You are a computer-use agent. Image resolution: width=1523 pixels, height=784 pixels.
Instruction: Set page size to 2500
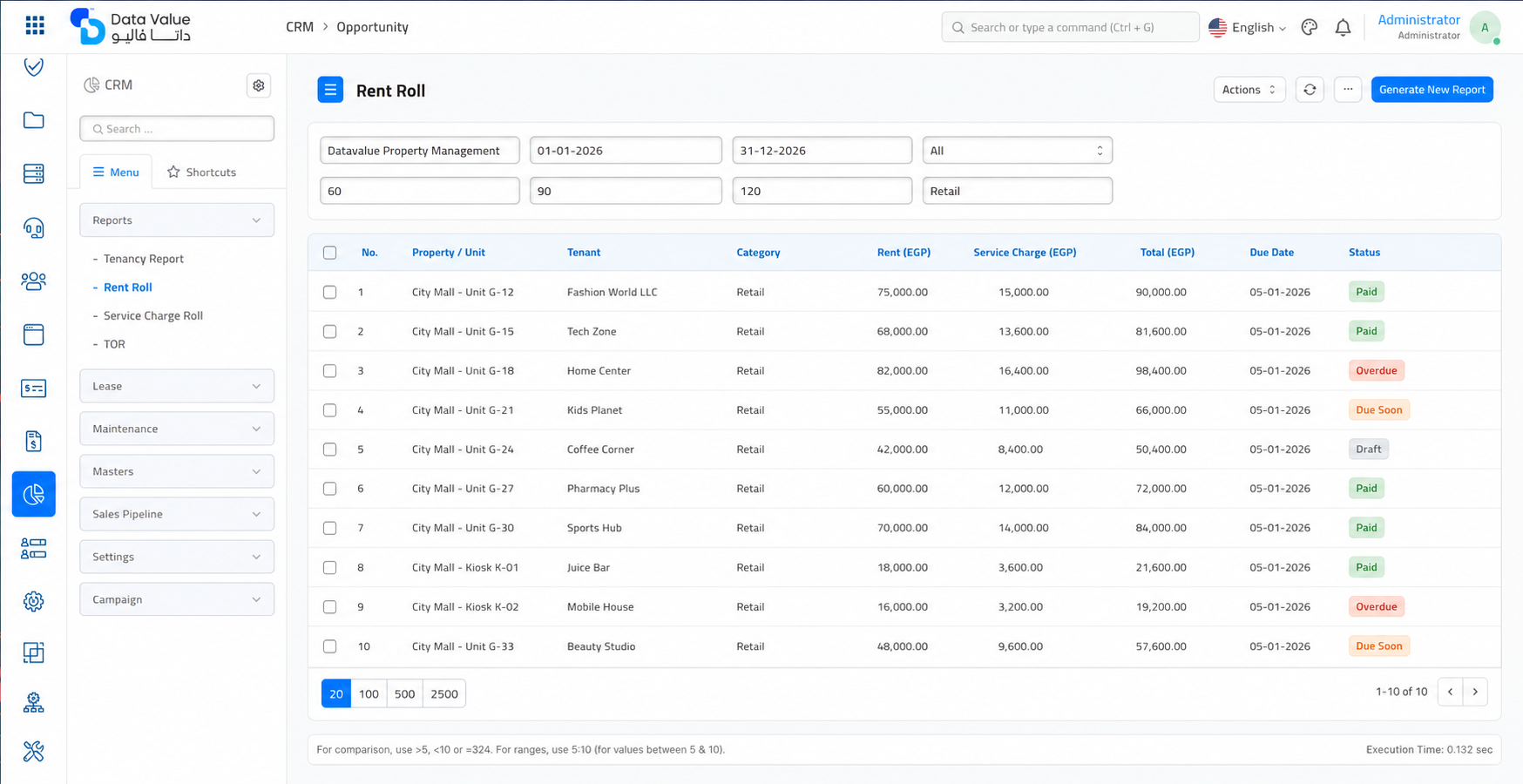[444, 693]
